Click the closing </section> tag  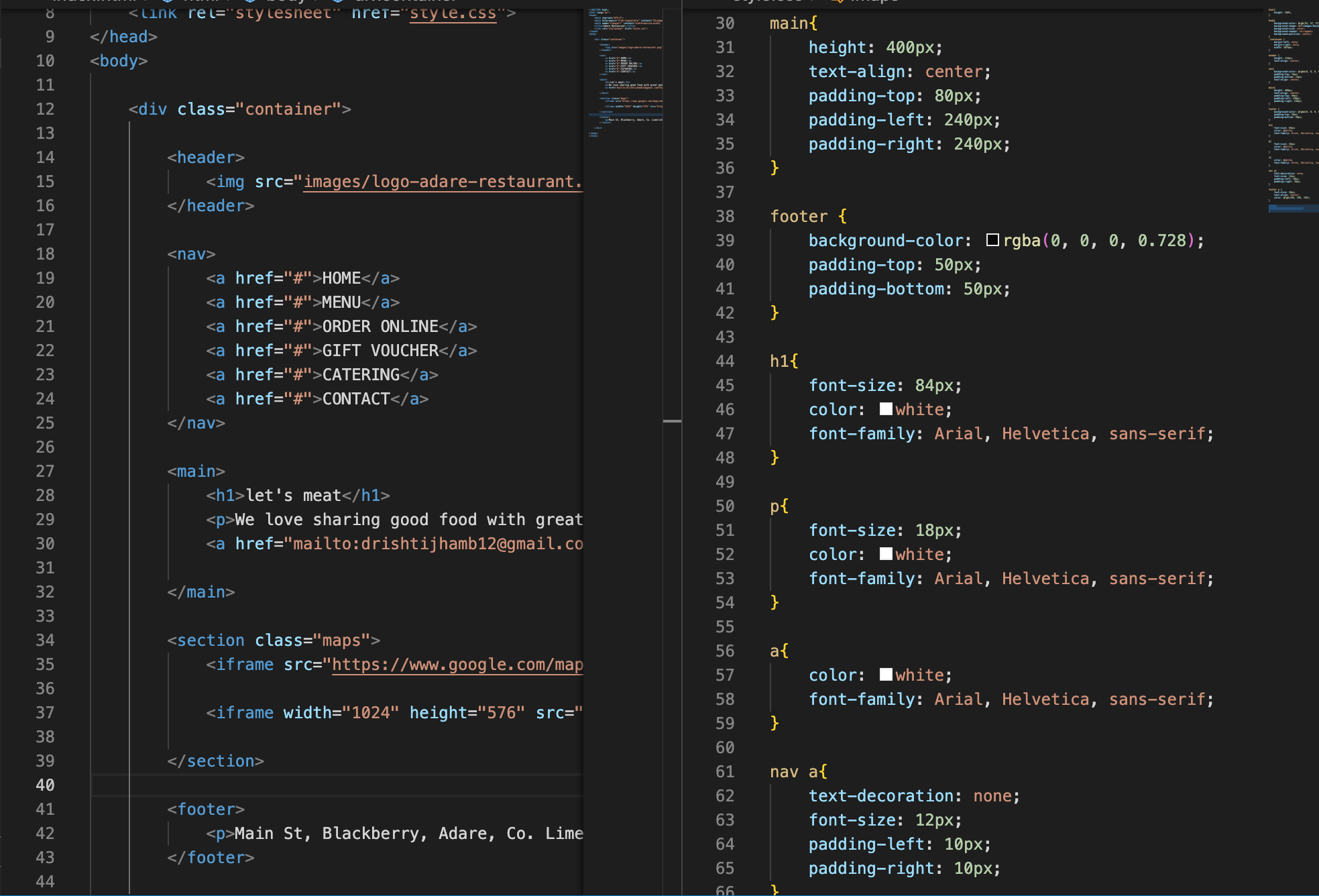(x=216, y=761)
